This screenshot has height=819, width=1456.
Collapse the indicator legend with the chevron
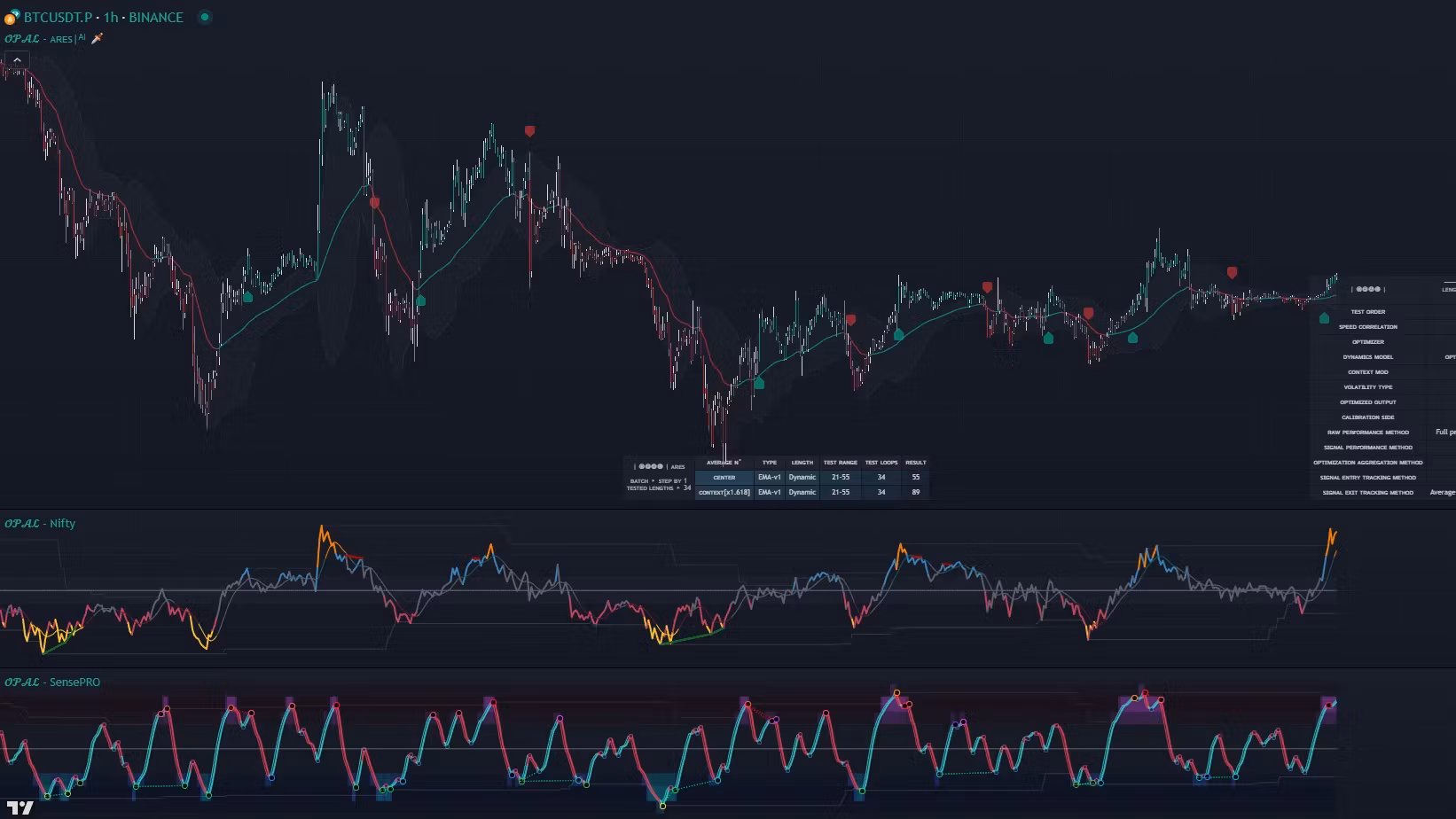pyautogui.click(x=17, y=60)
